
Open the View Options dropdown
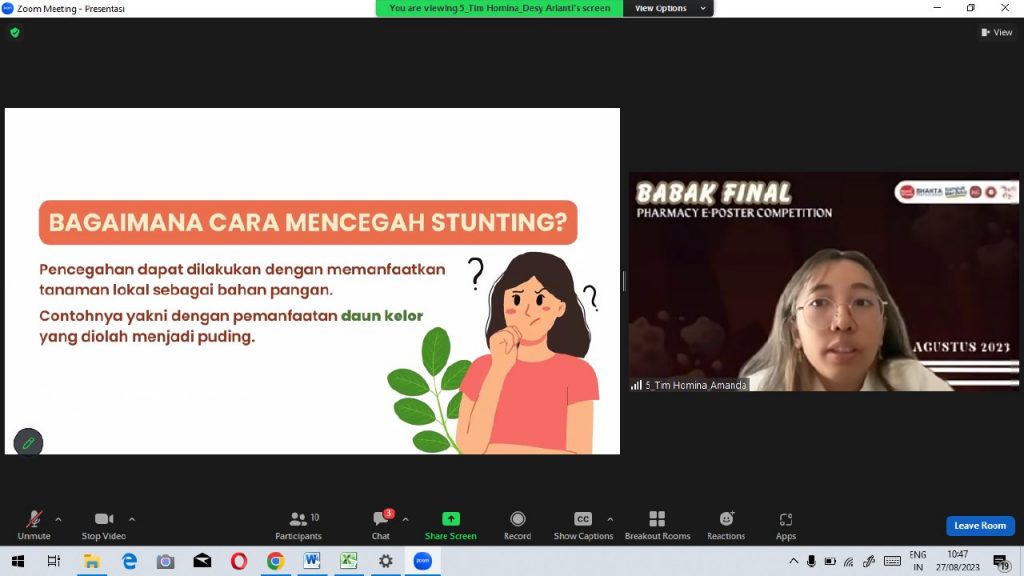(x=668, y=8)
